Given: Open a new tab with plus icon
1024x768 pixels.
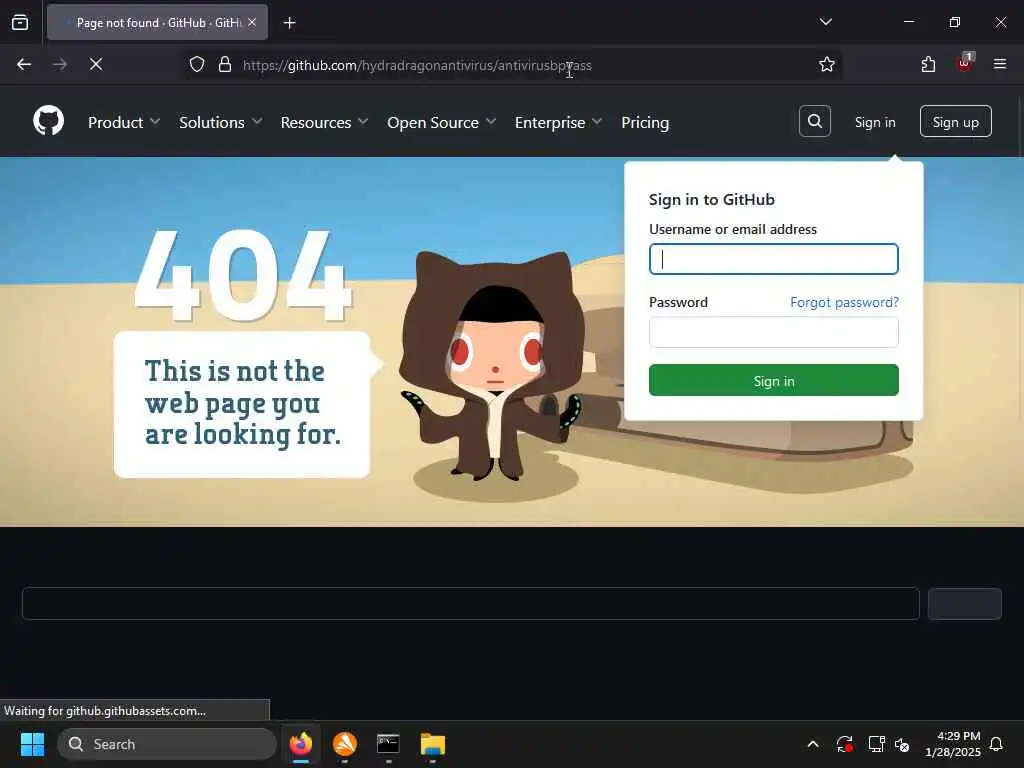Looking at the screenshot, I should click(x=289, y=23).
